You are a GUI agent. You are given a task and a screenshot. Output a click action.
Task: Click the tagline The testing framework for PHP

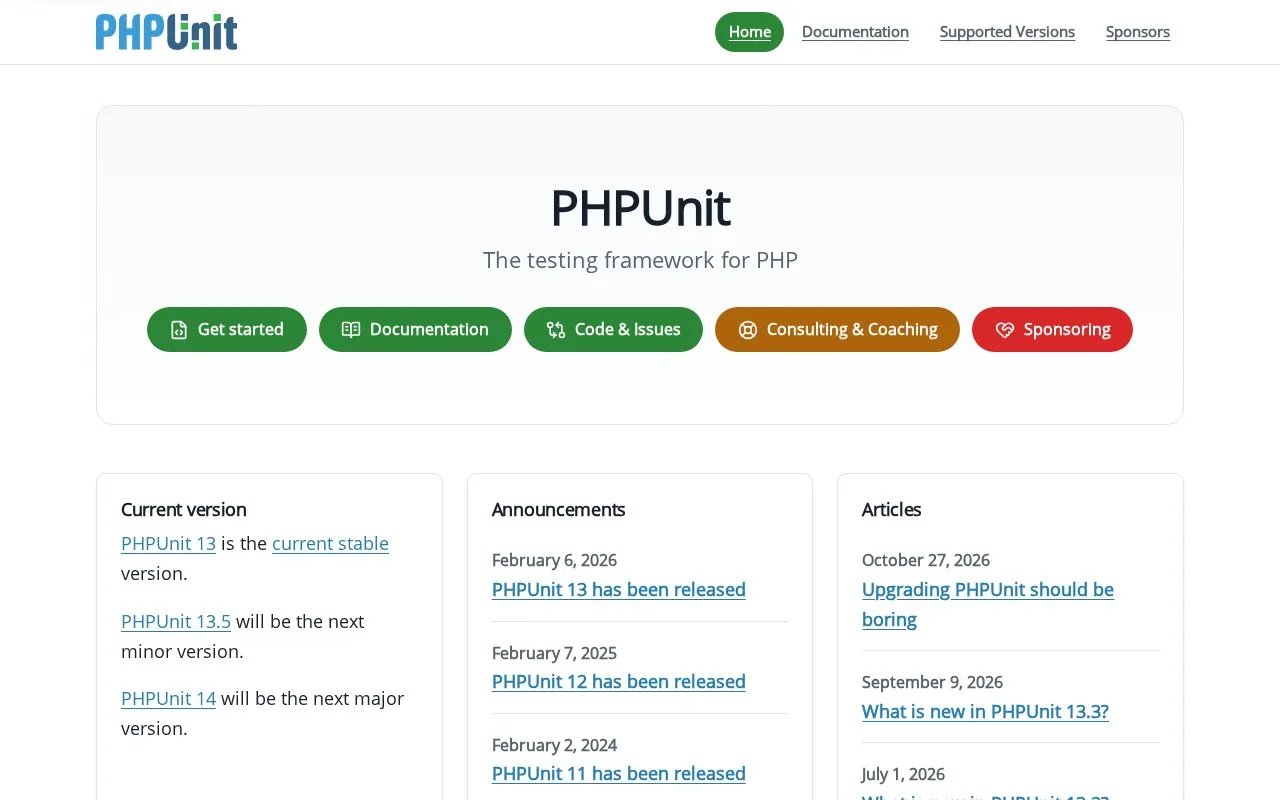pyautogui.click(x=640, y=260)
